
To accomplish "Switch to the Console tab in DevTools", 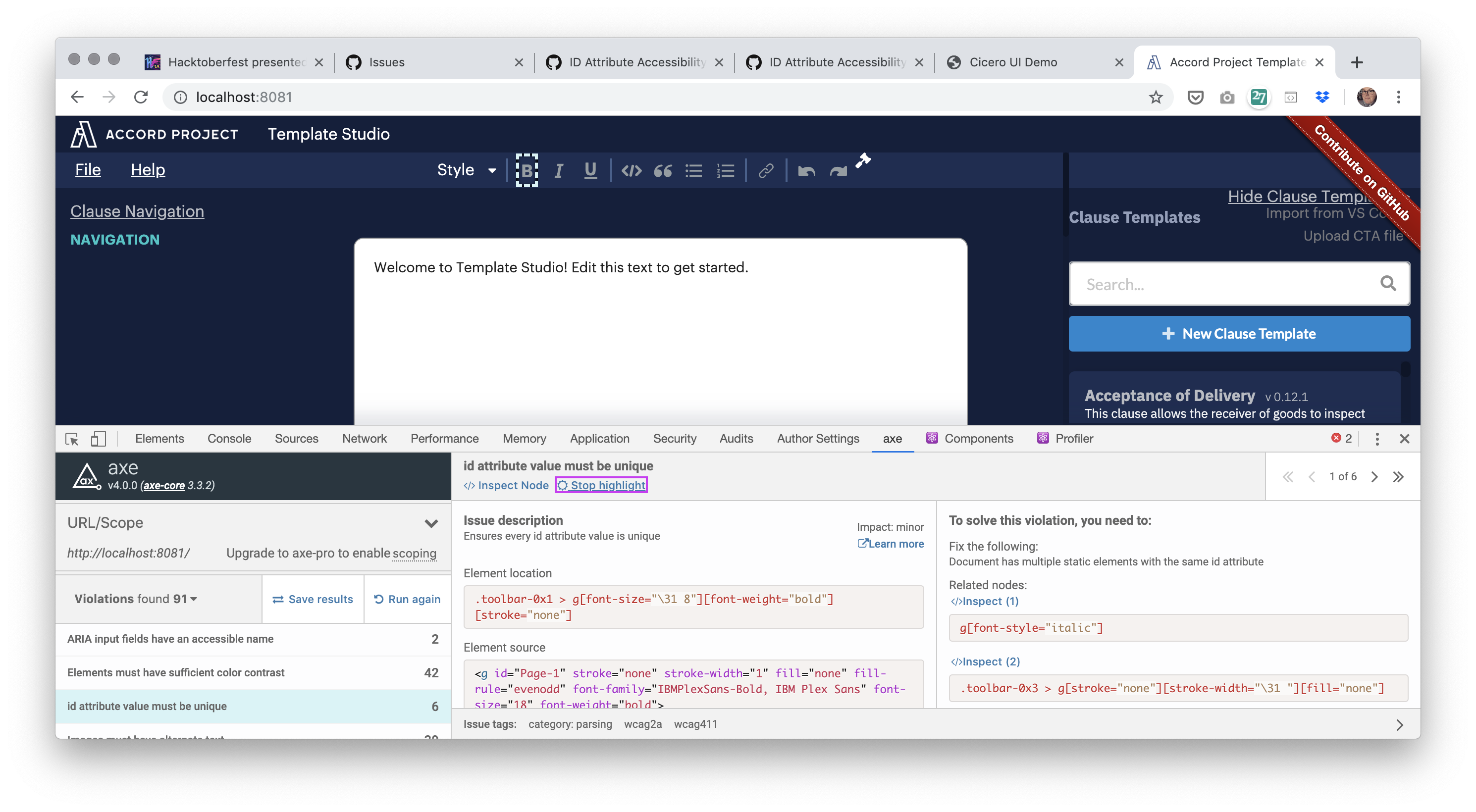I will point(229,439).
